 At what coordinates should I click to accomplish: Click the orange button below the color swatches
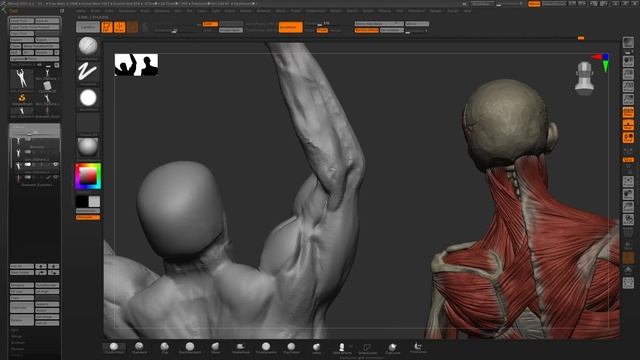click(88, 218)
